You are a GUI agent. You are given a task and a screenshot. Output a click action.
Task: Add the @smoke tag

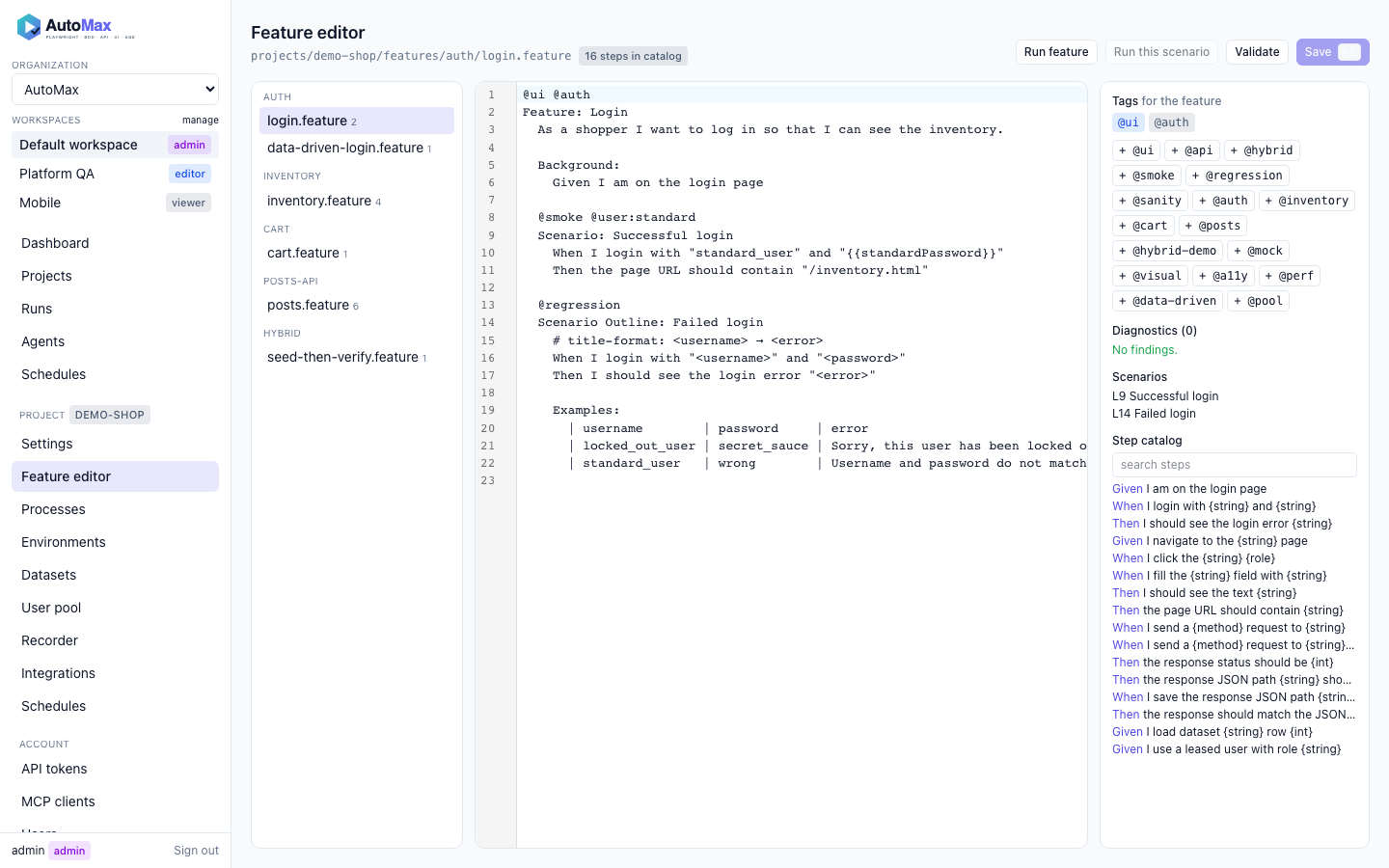point(1147,176)
